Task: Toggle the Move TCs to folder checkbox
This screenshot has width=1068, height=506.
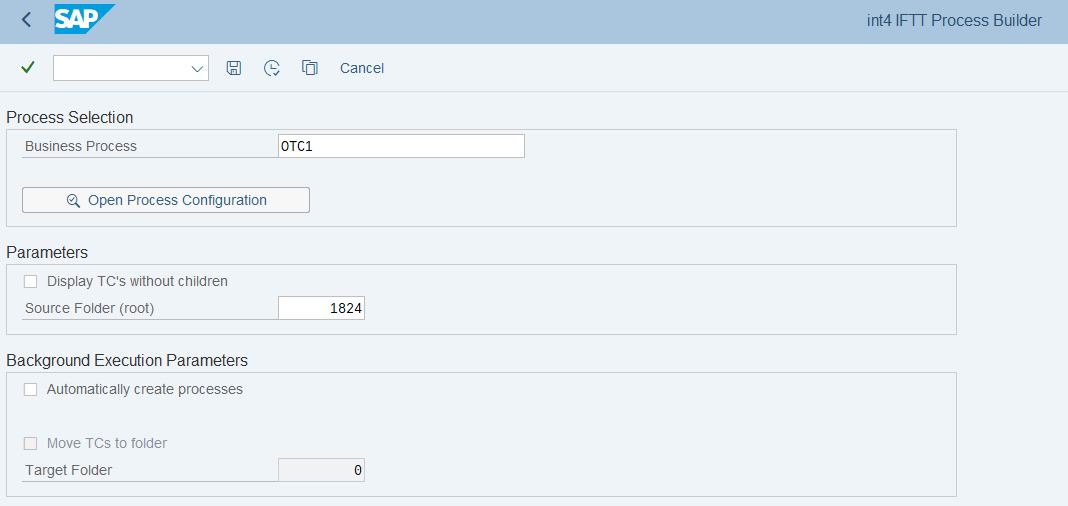Action: pyautogui.click(x=31, y=443)
